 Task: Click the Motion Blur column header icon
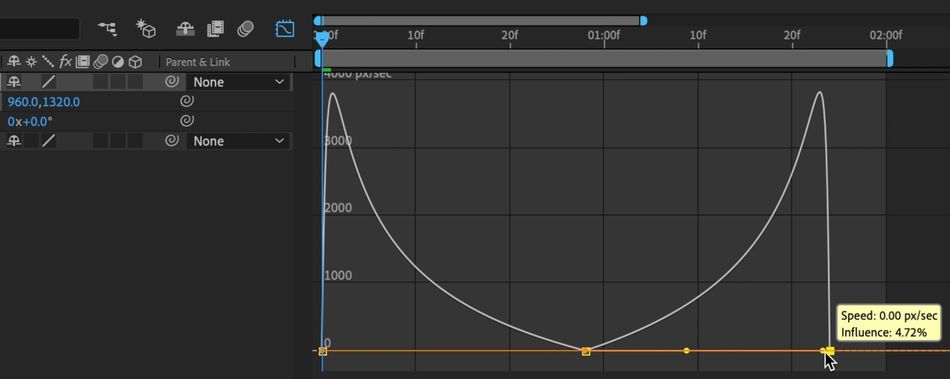(101, 62)
